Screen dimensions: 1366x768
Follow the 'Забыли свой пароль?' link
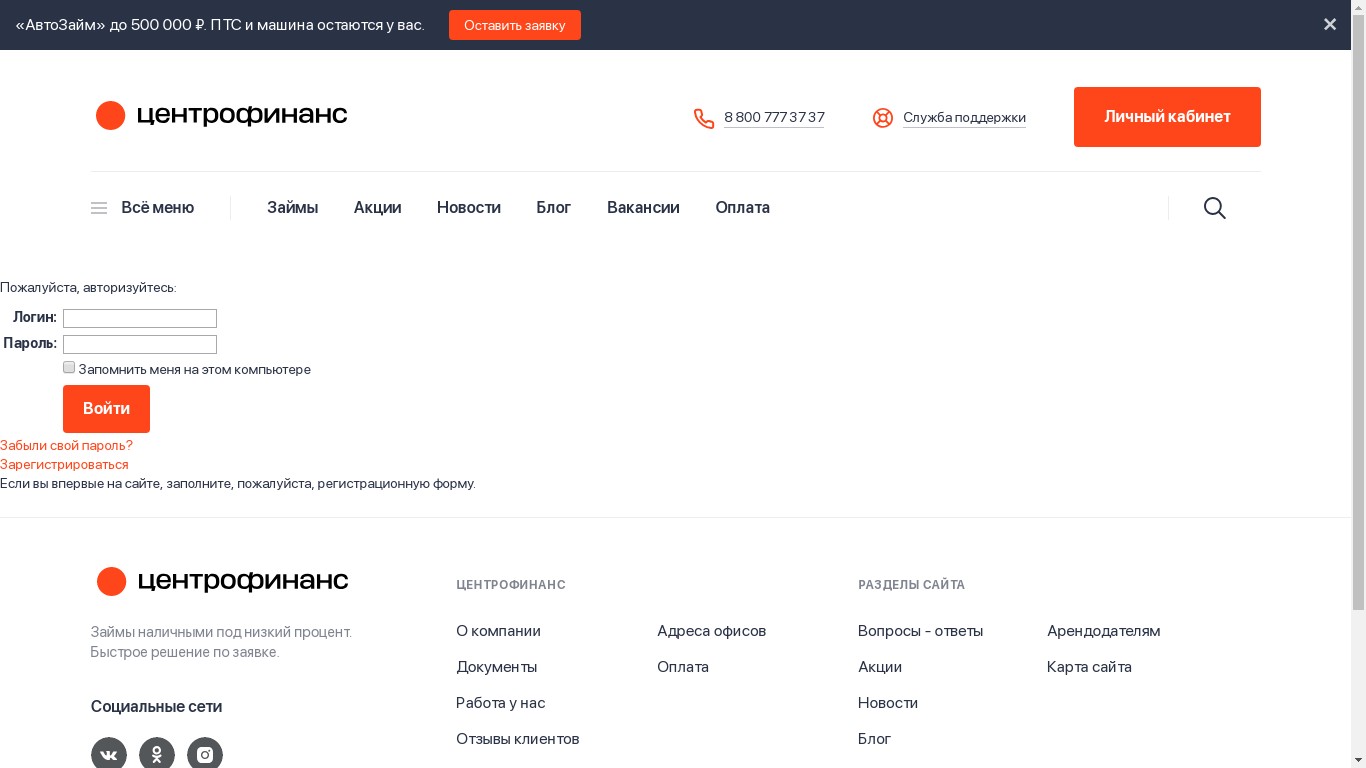click(66, 446)
